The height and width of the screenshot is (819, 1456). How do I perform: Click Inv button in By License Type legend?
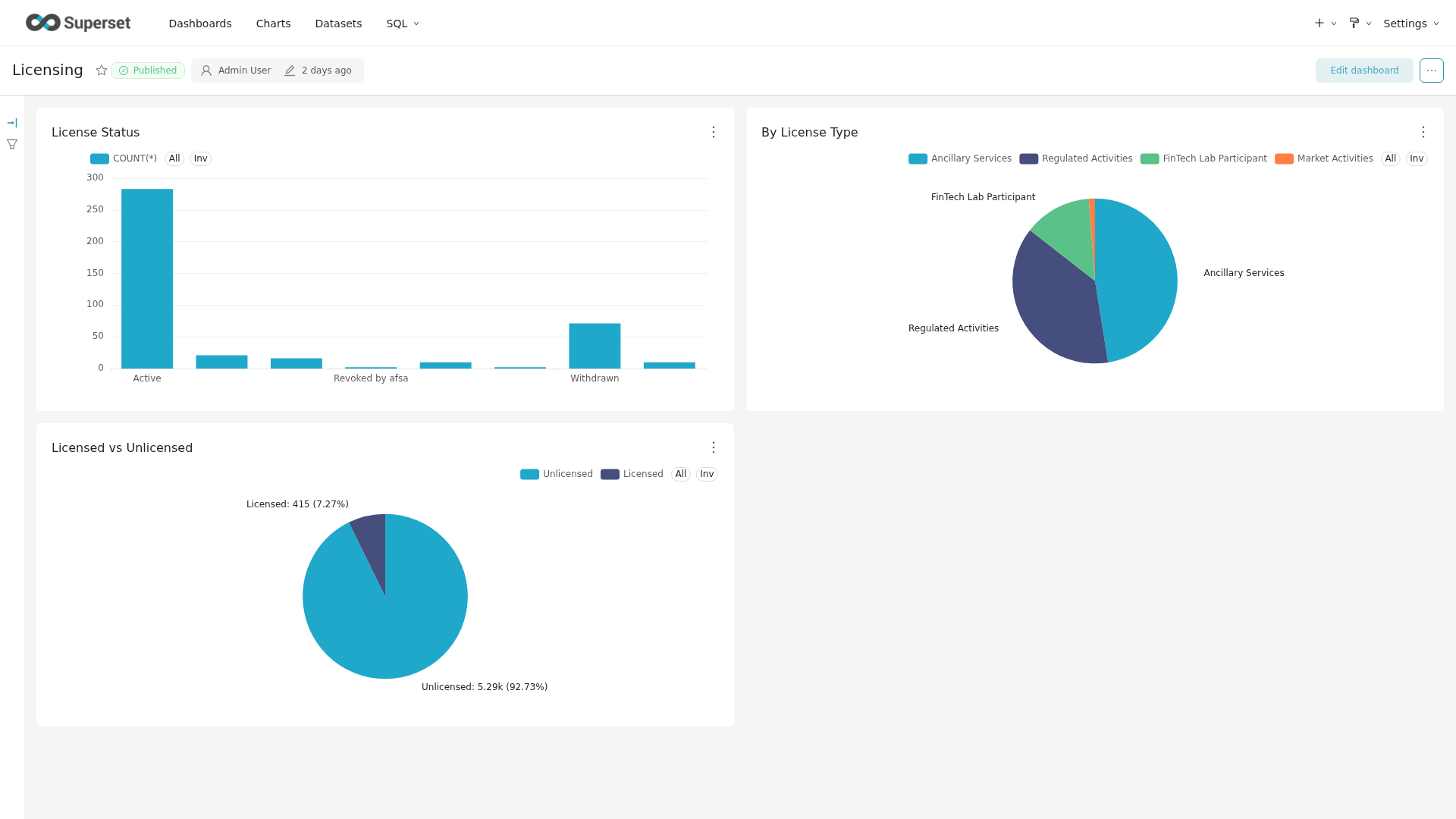click(1416, 158)
